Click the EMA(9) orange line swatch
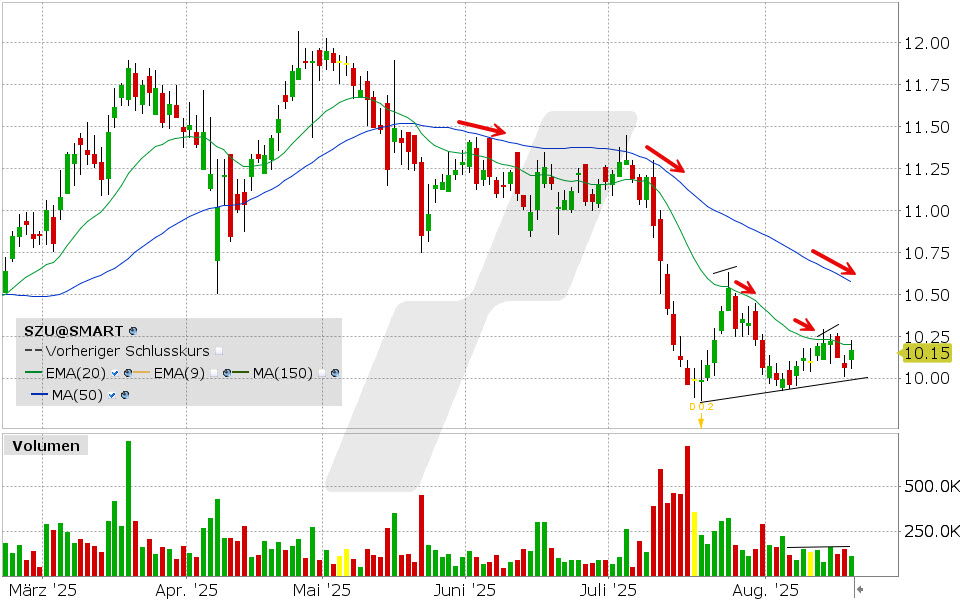 coord(141,372)
